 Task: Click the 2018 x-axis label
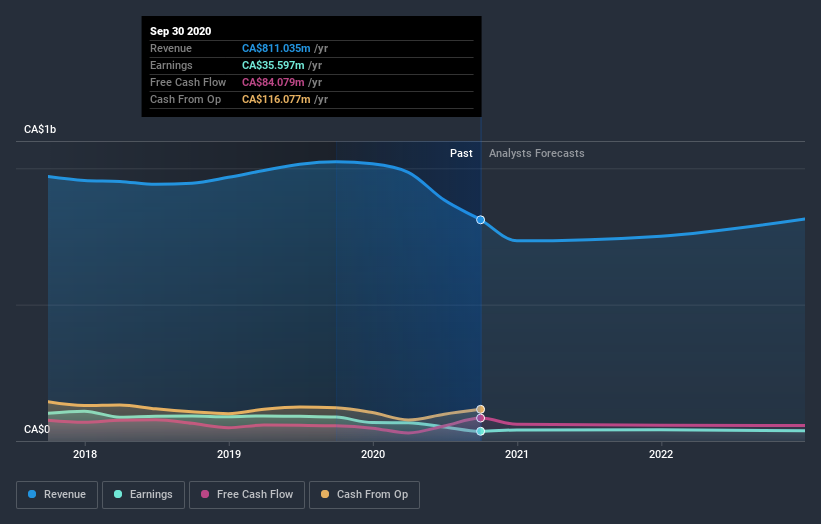(x=85, y=454)
